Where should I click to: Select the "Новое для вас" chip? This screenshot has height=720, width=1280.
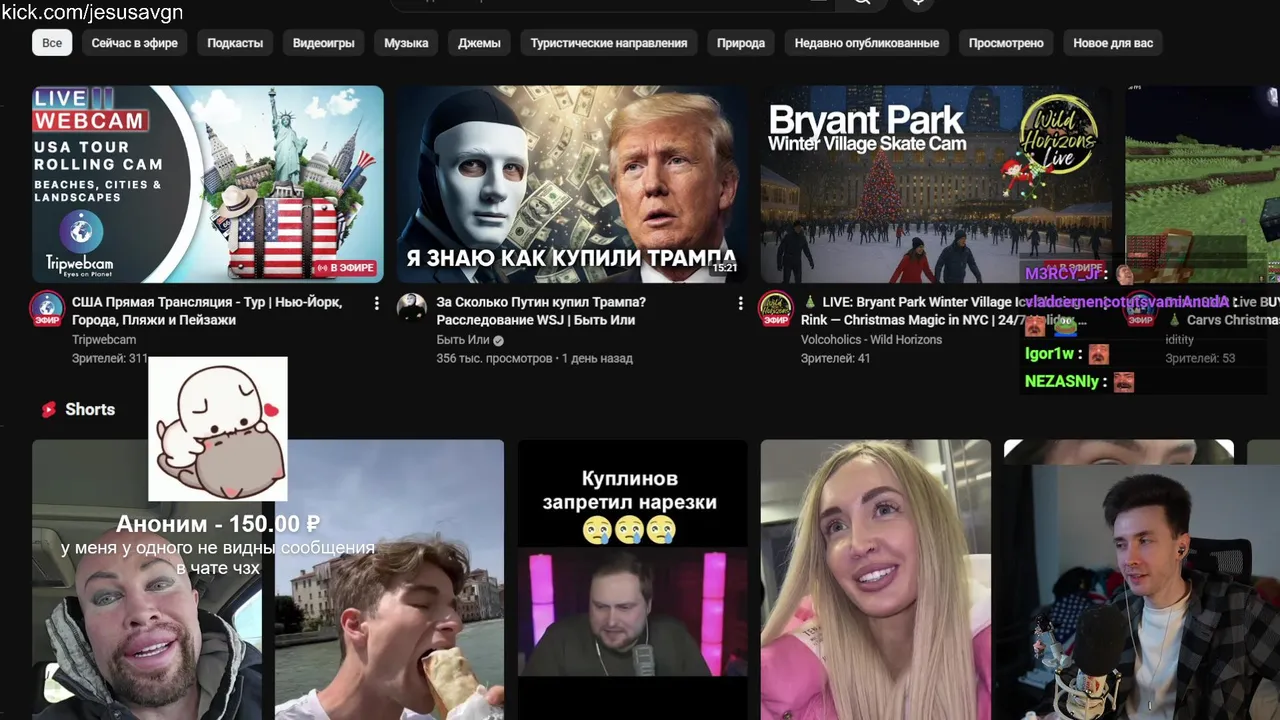(1113, 43)
